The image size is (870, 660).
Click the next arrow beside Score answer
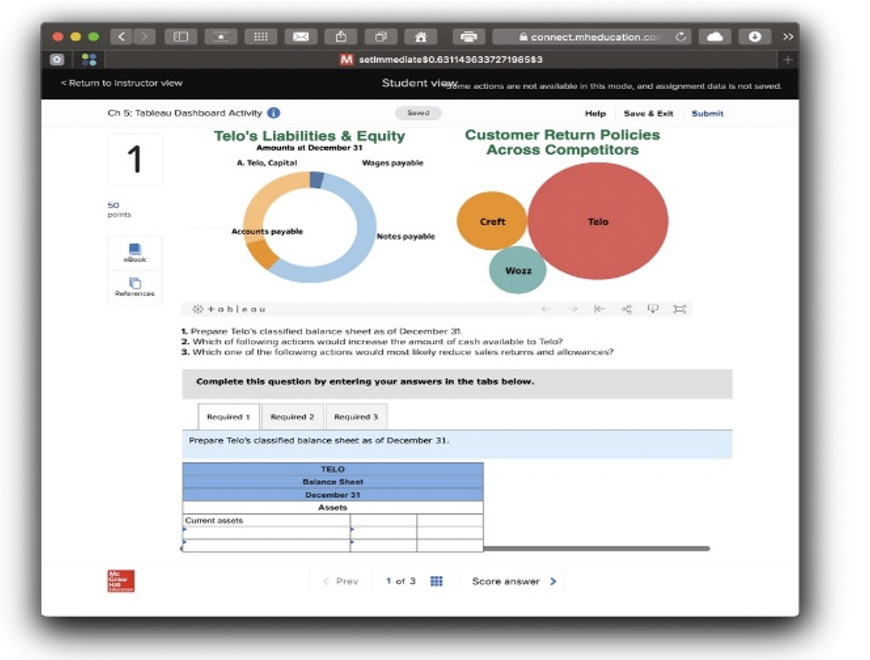coord(553,581)
